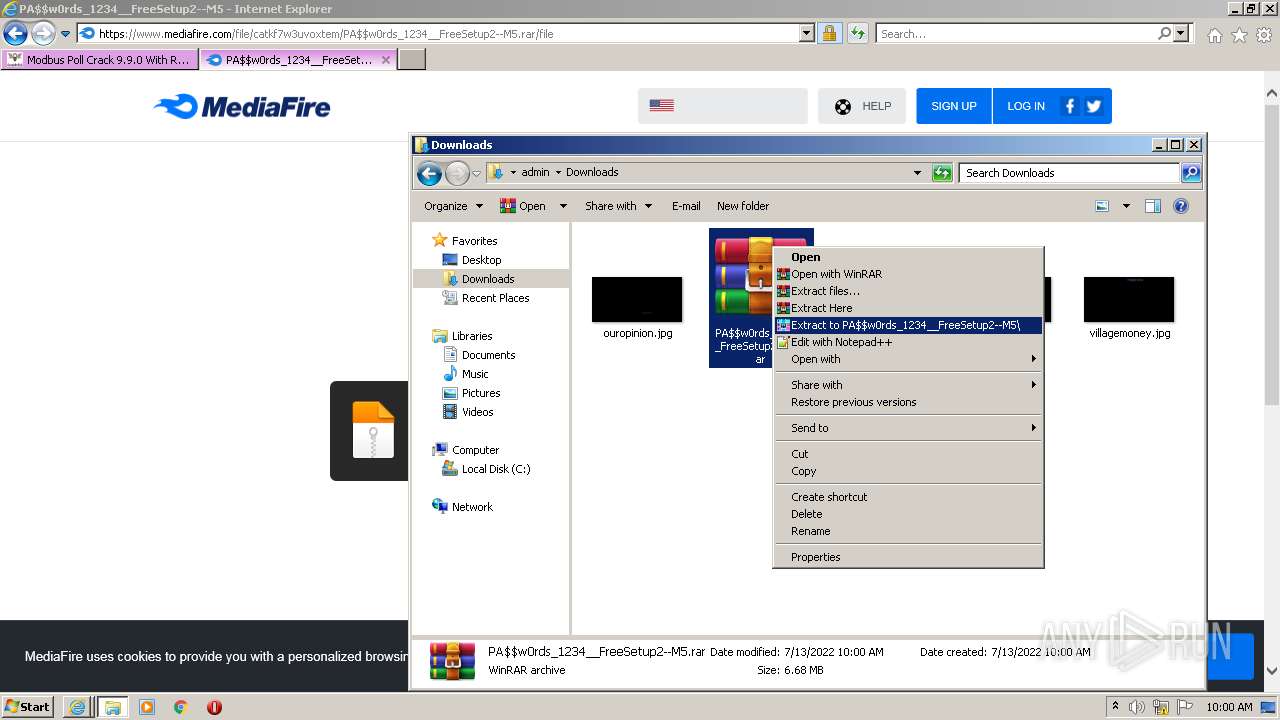The image size is (1280, 720).
Task: Open the Organize dropdown
Action: click(453, 206)
